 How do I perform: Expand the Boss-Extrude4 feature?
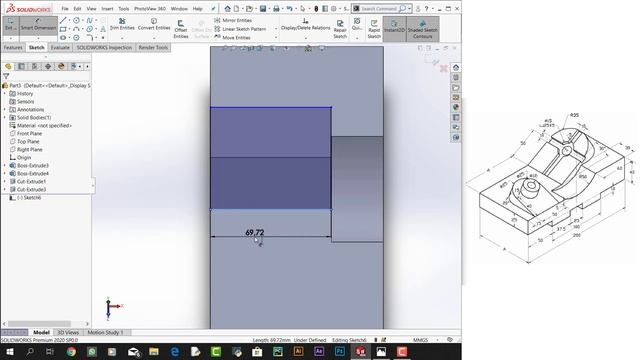[x=5, y=173]
